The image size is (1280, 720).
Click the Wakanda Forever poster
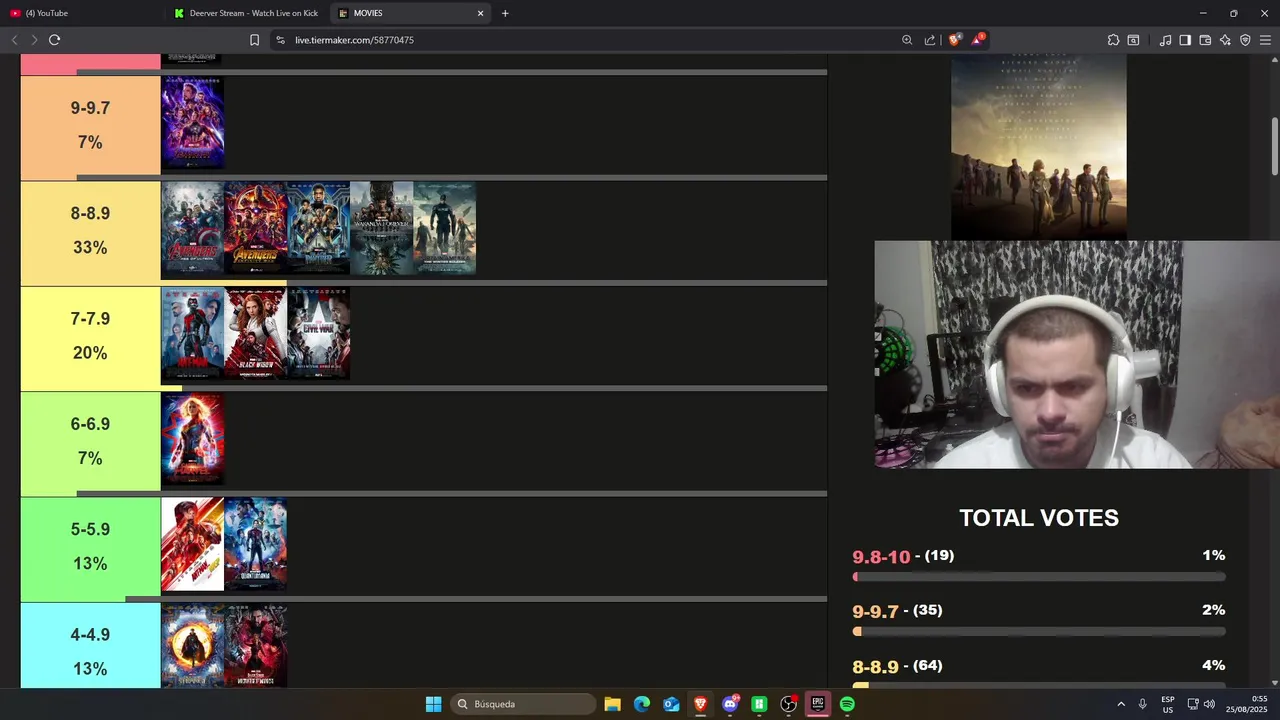[x=382, y=228]
